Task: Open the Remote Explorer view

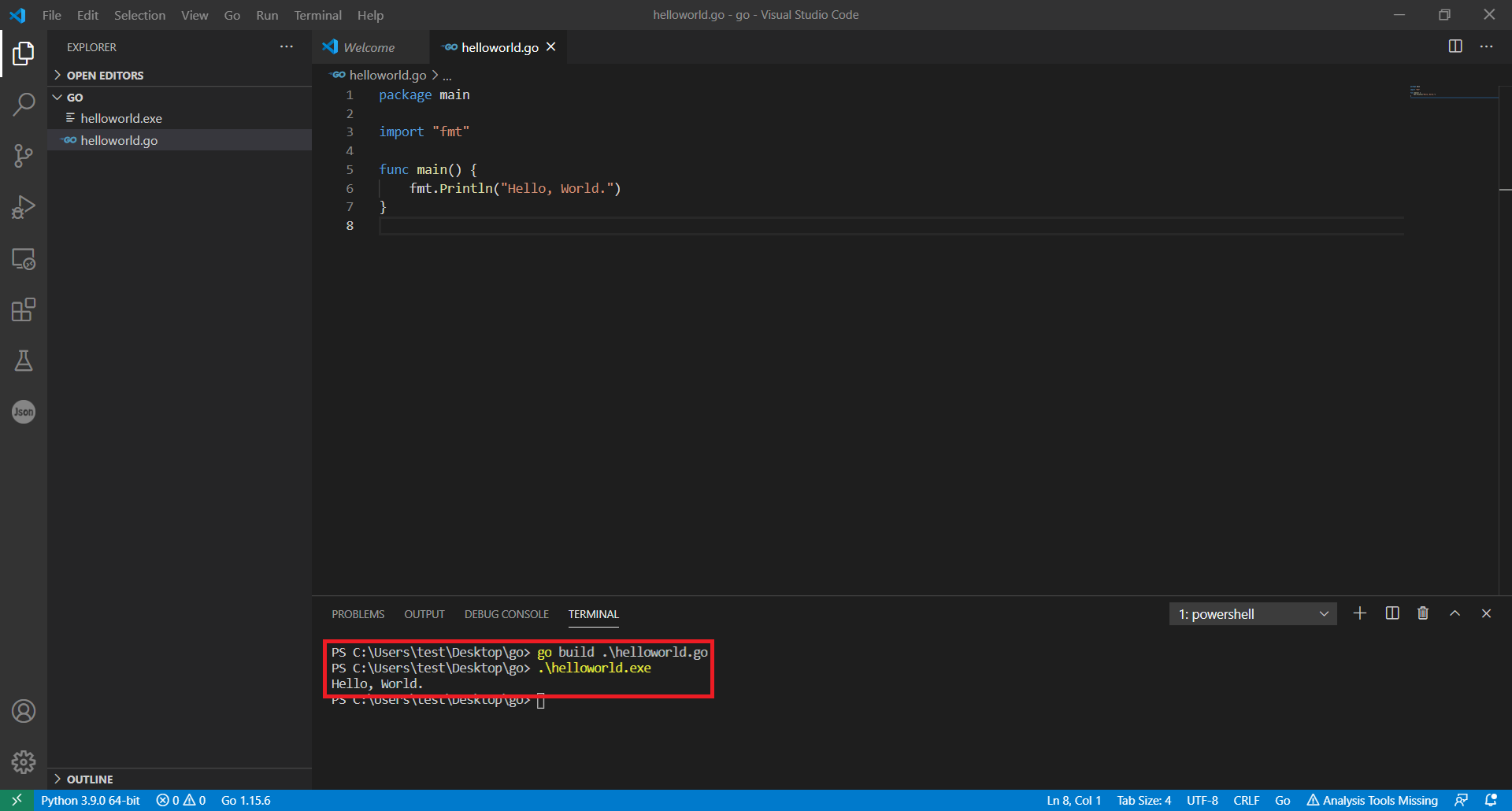Action: point(24,258)
